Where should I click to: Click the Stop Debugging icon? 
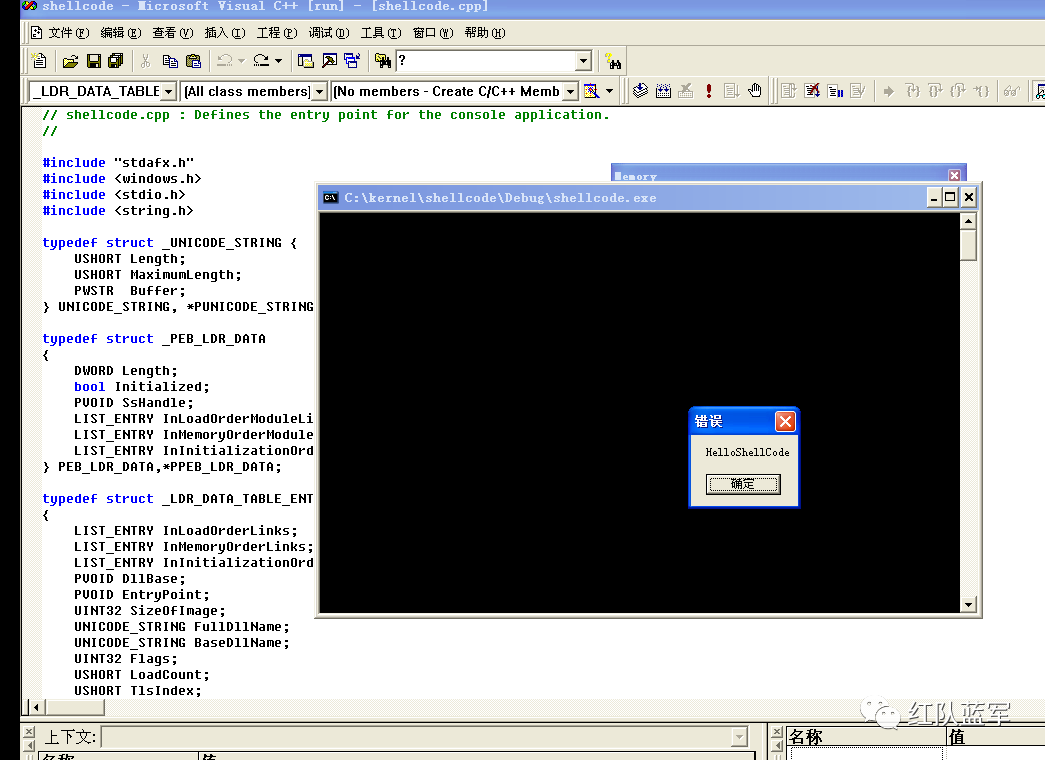click(812, 91)
